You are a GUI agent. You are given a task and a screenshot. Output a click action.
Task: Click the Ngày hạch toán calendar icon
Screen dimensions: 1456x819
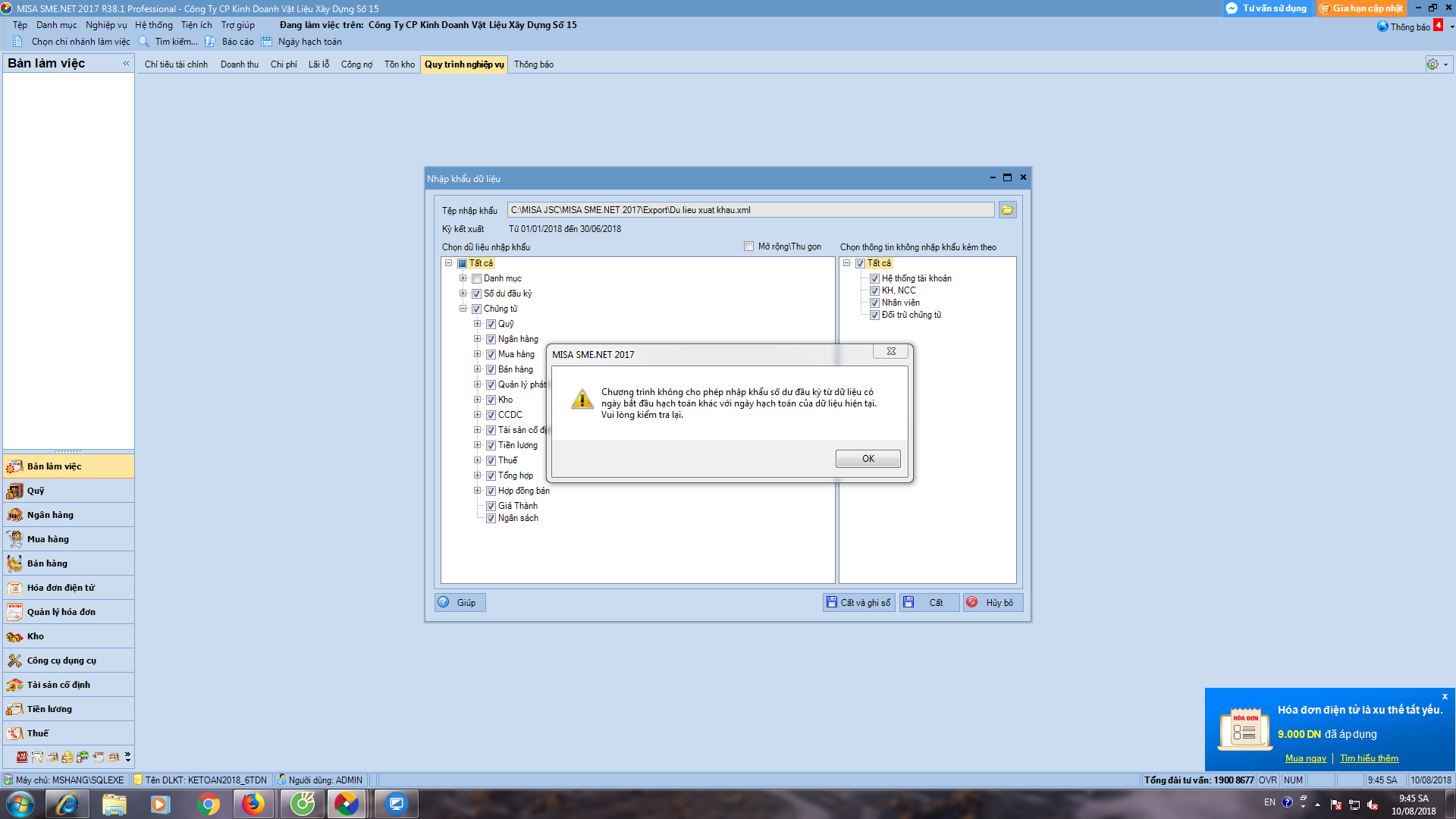point(266,42)
